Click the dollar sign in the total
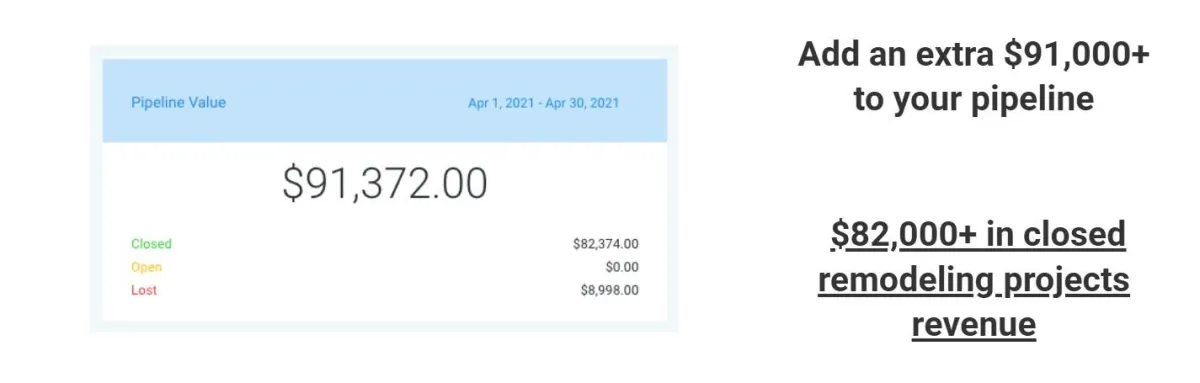This screenshot has height=383, width=1200. tap(292, 184)
